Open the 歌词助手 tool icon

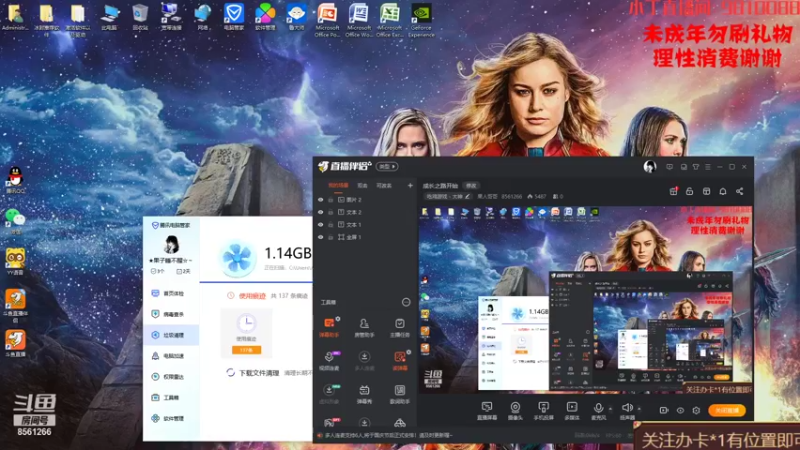399,394
